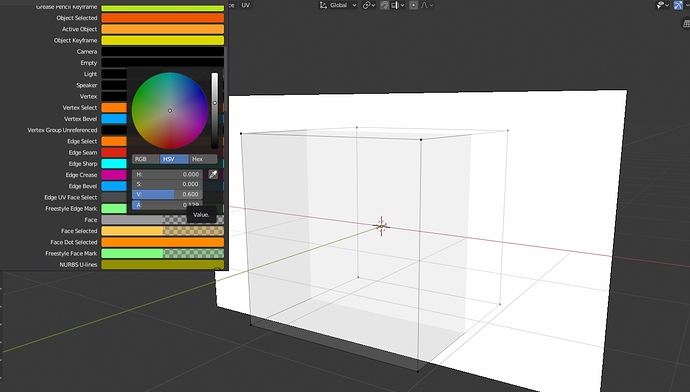Viewport: 690px width, 392px height.
Task: Open Grease Pencil Keyframe color swatch
Action: pyautogui.click(x=162, y=7)
